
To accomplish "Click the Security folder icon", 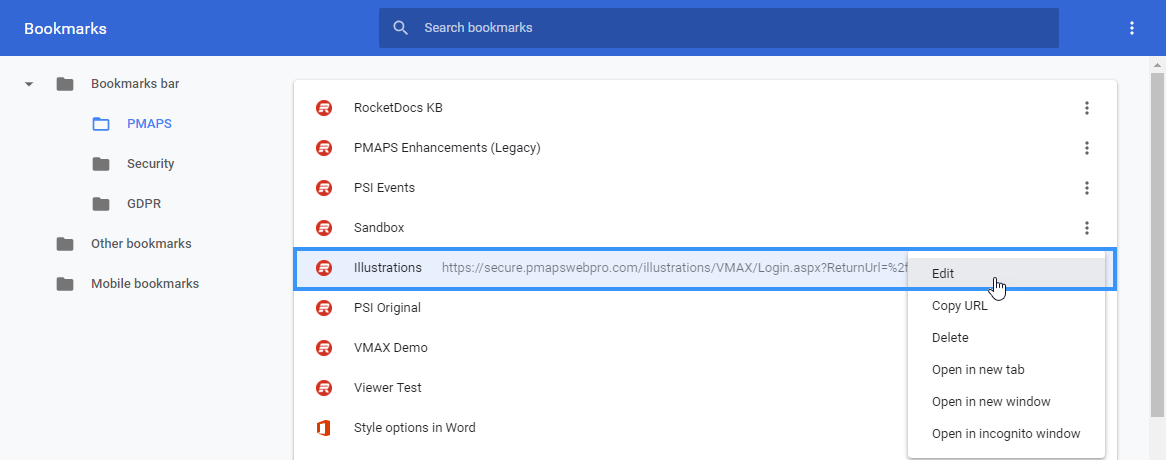I will 101,163.
